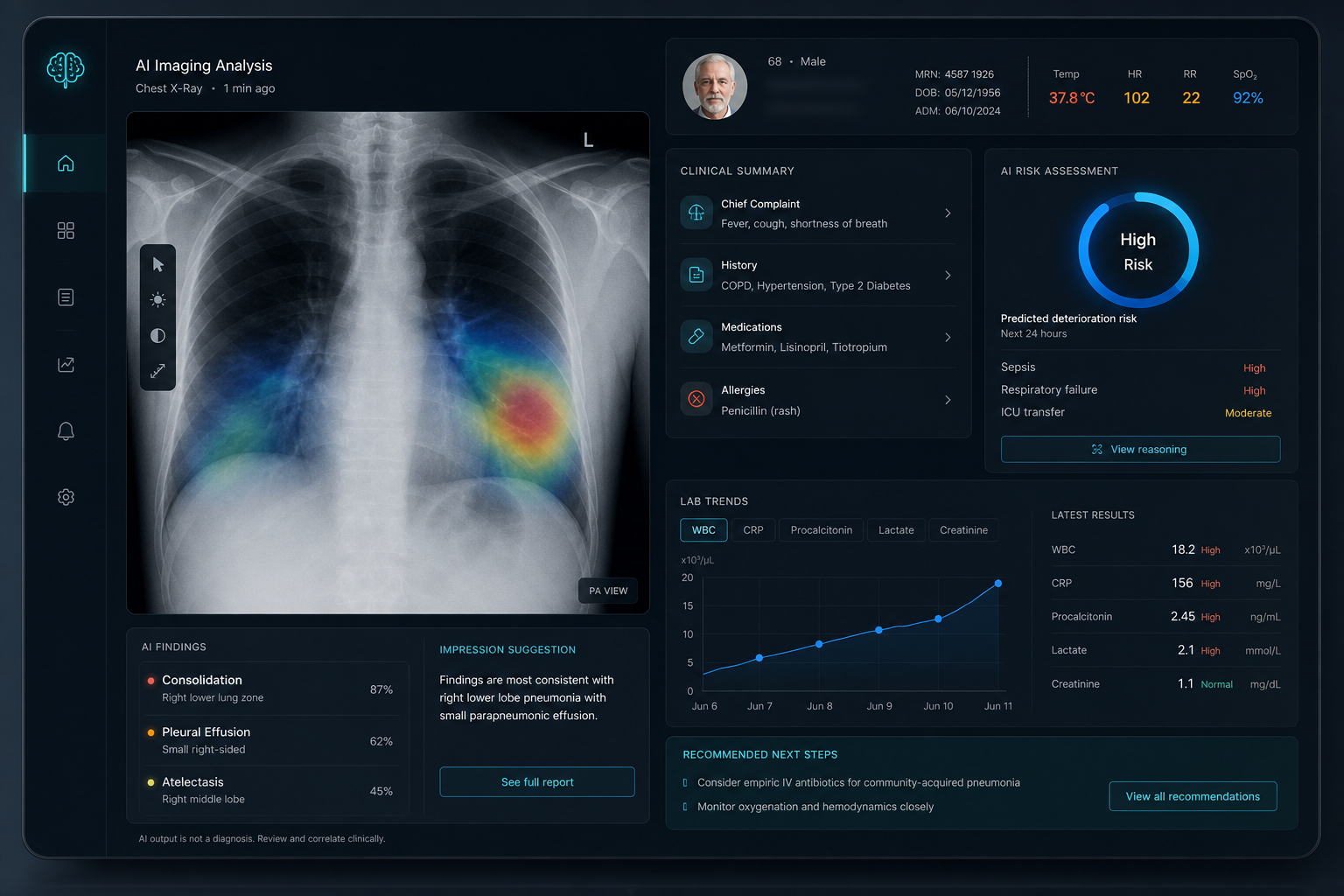Click the Creatinine 1.1 latest result
Image resolution: width=1344 pixels, height=896 pixels.
[1165, 684]
